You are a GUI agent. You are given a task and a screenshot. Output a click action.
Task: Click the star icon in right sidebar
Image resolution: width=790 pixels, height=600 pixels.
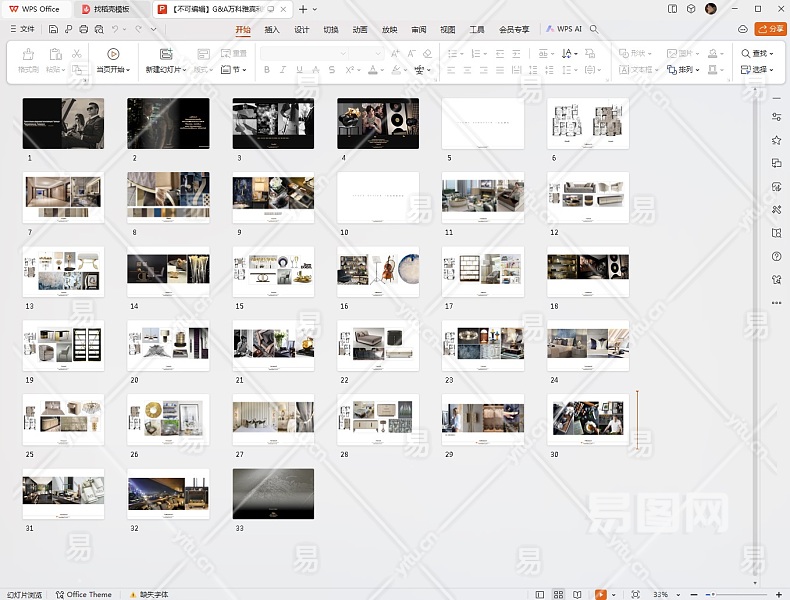tap(776, 140)
